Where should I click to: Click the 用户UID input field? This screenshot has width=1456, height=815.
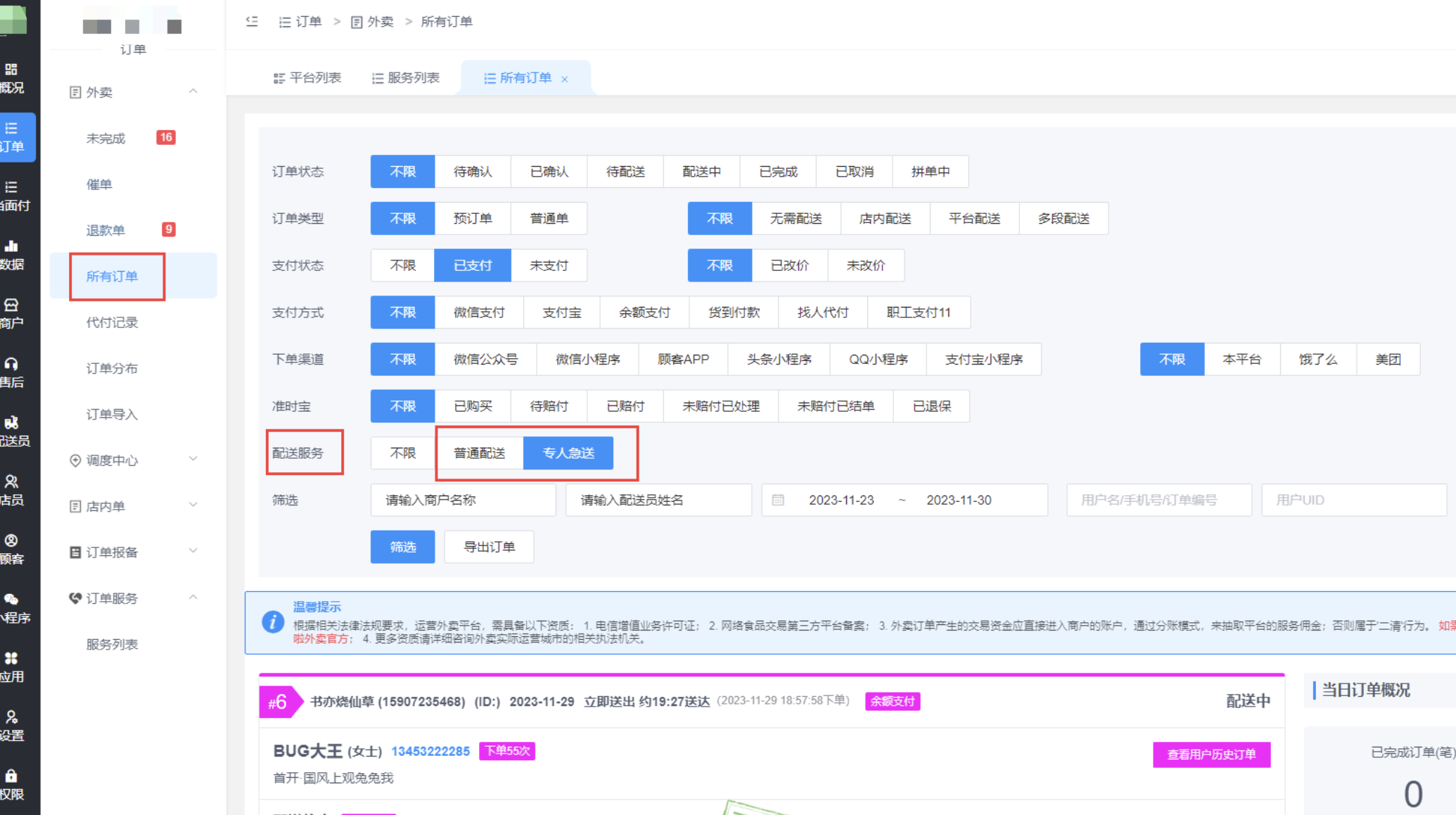pos(1354,500)
